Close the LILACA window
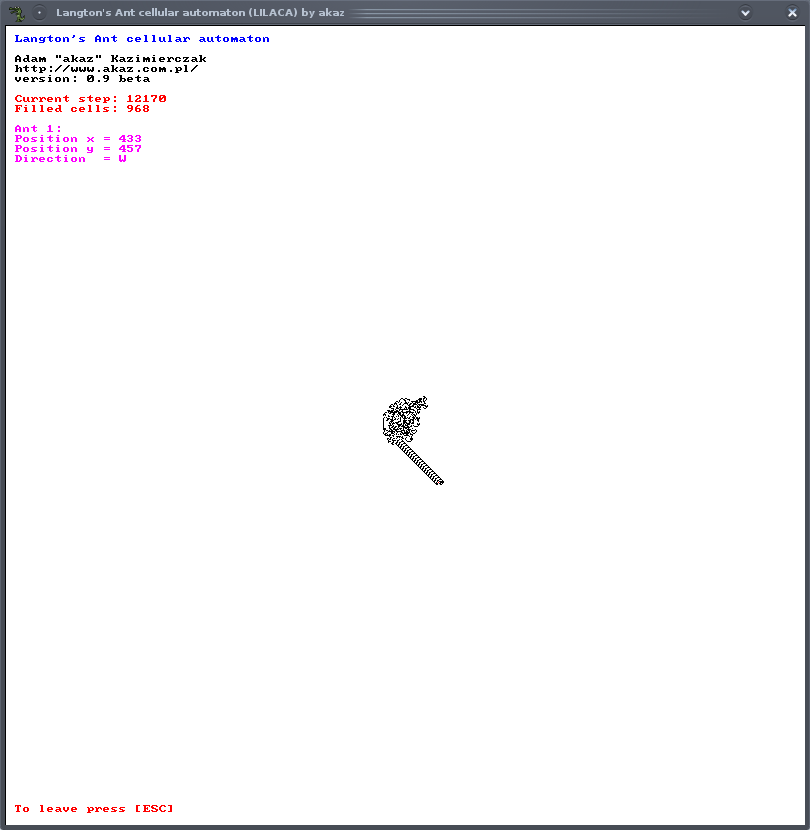 tap(792, 13)
